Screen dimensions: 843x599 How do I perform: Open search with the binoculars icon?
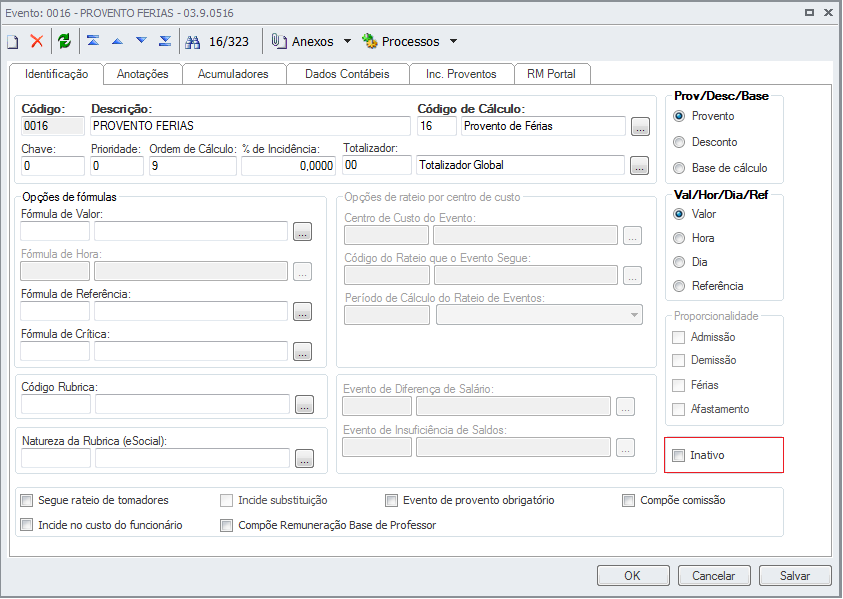point(192,42)
